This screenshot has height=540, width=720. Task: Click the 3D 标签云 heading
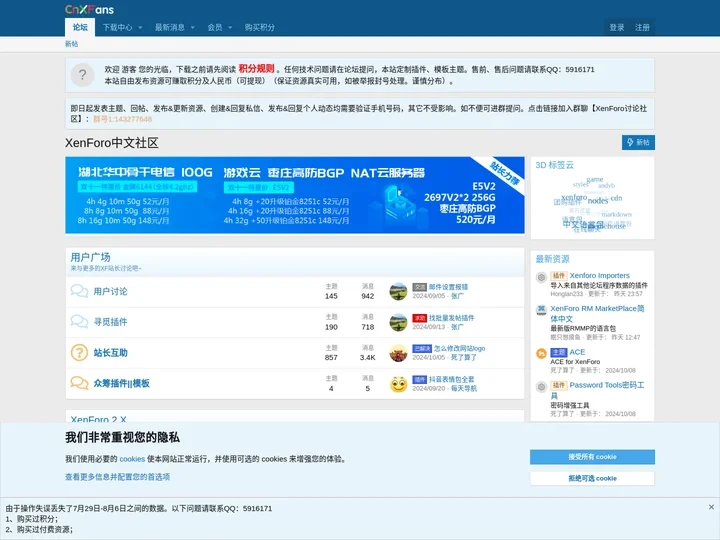click(x=554, y=165)
